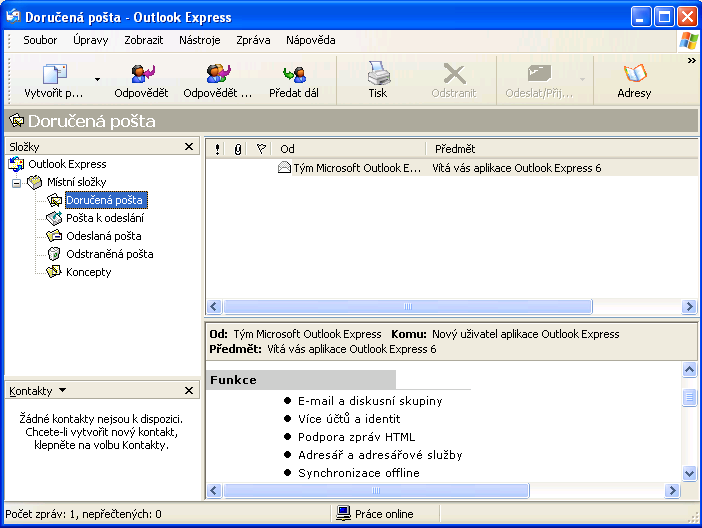
Task: Click the Práce online status bar icon
Action: coord(343,513)
